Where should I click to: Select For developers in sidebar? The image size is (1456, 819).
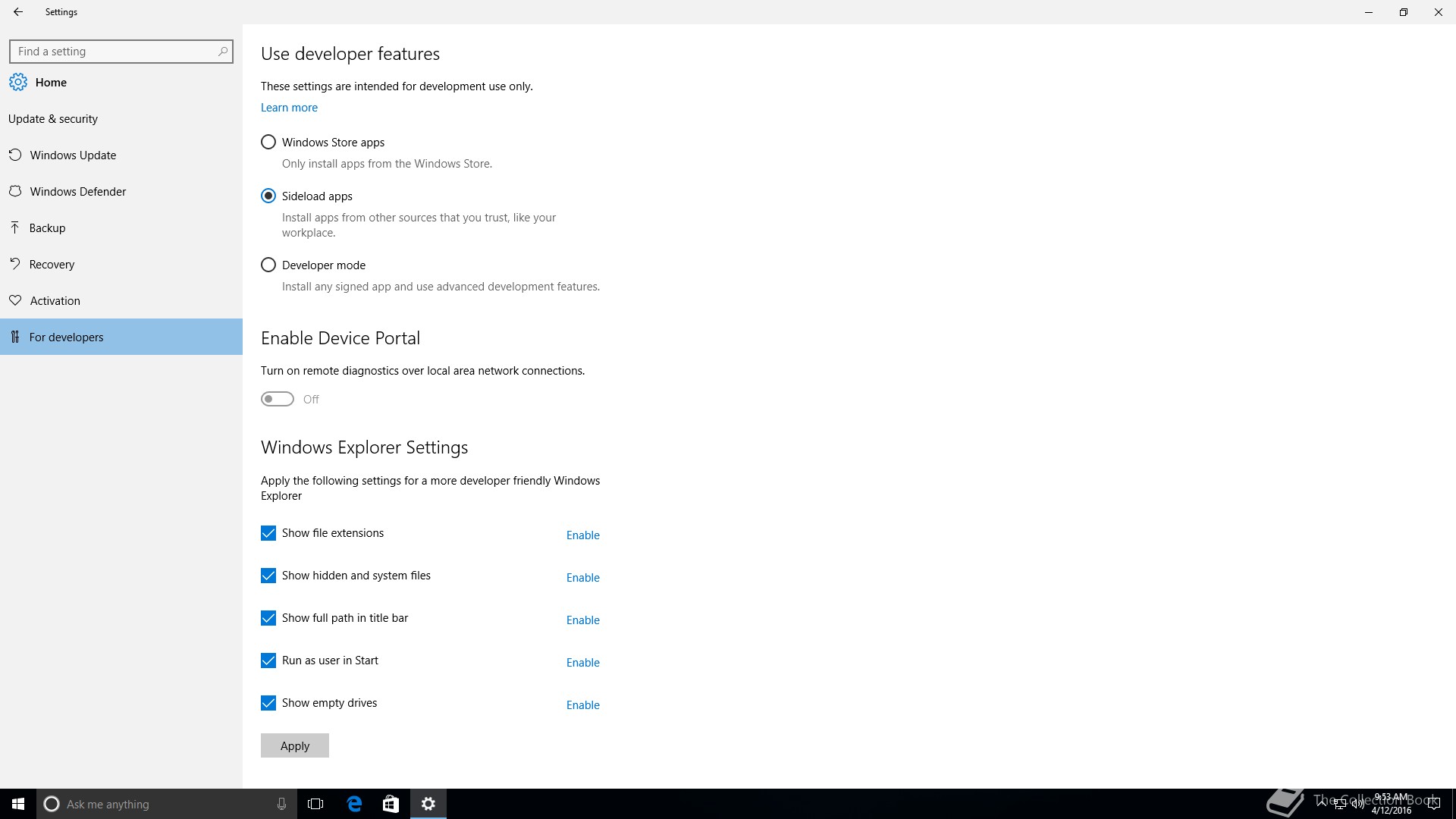tap(121, 337)
